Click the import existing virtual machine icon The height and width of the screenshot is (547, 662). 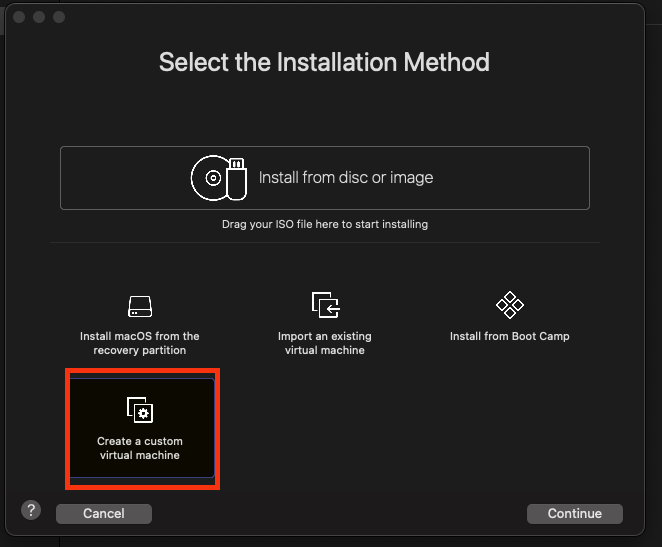click(x=324, y=306)
